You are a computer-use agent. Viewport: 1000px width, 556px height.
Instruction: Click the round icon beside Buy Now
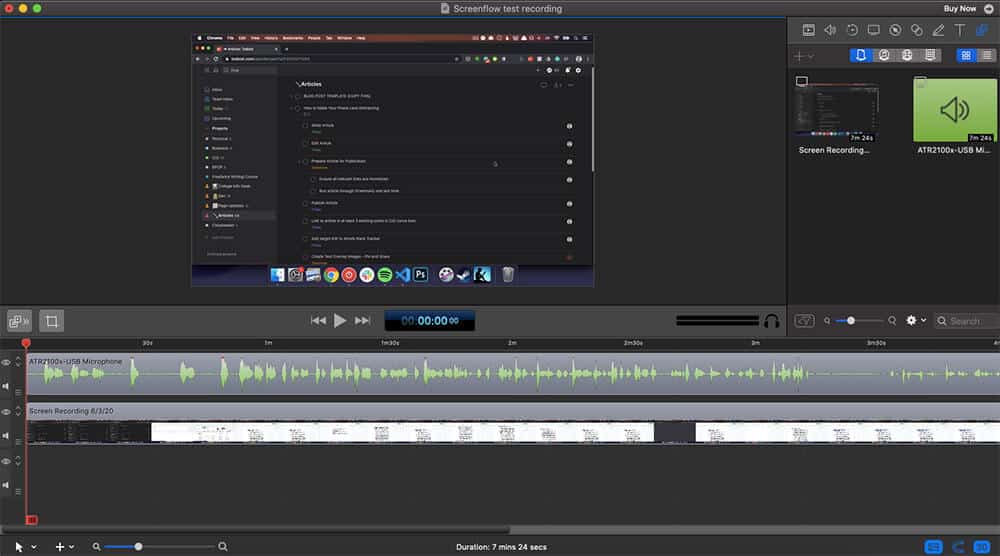click(989, 9)
